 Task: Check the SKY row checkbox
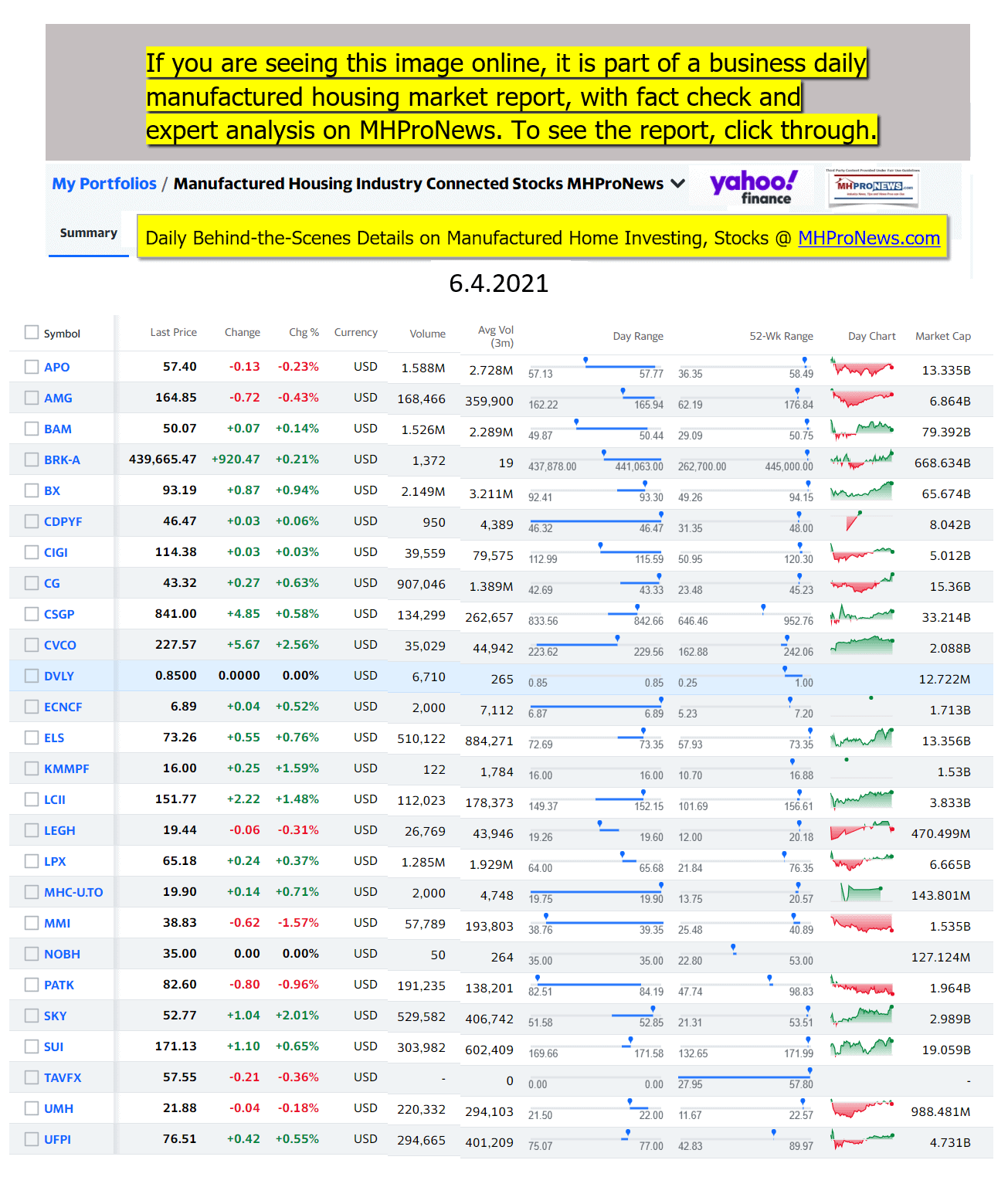[x=32, y=1016]
